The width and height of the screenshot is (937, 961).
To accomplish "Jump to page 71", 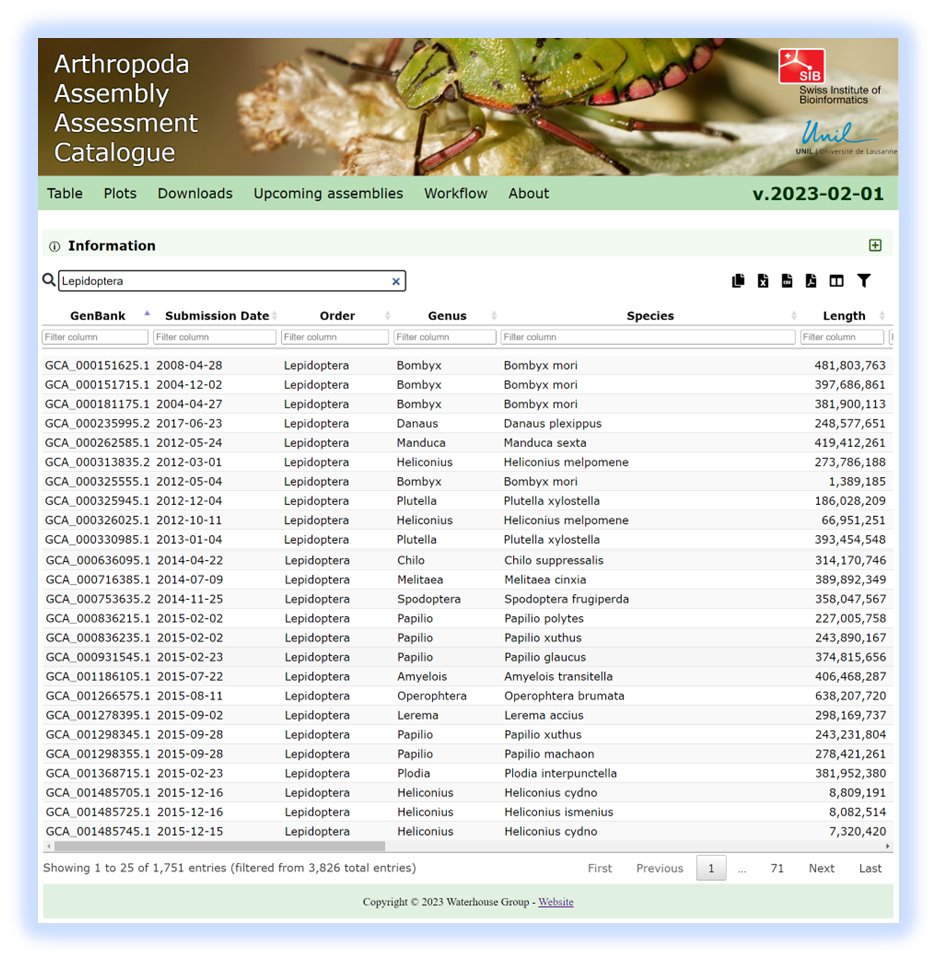I will tap(777, 868).
